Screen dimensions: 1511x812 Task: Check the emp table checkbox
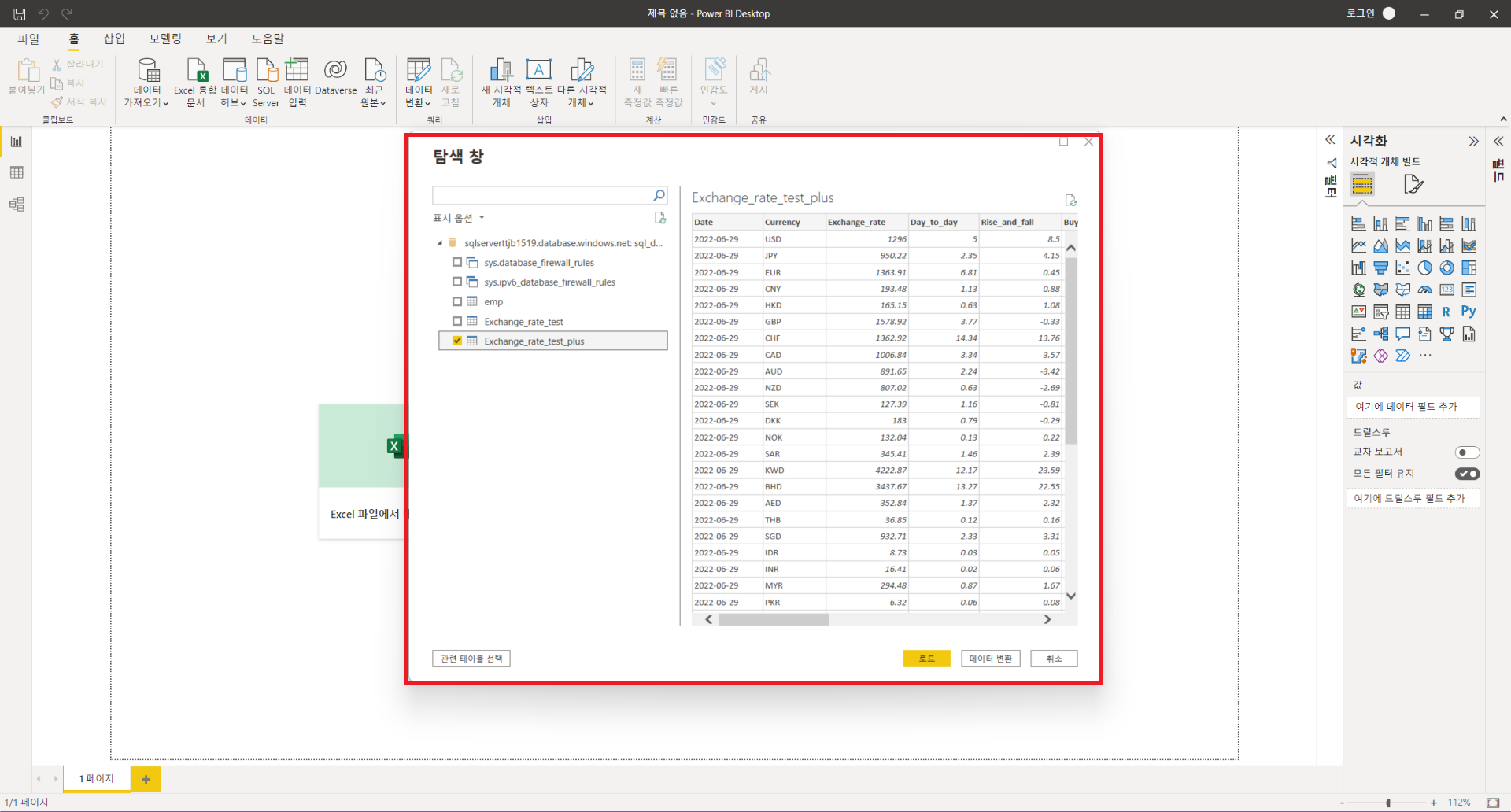pos(457,301)
